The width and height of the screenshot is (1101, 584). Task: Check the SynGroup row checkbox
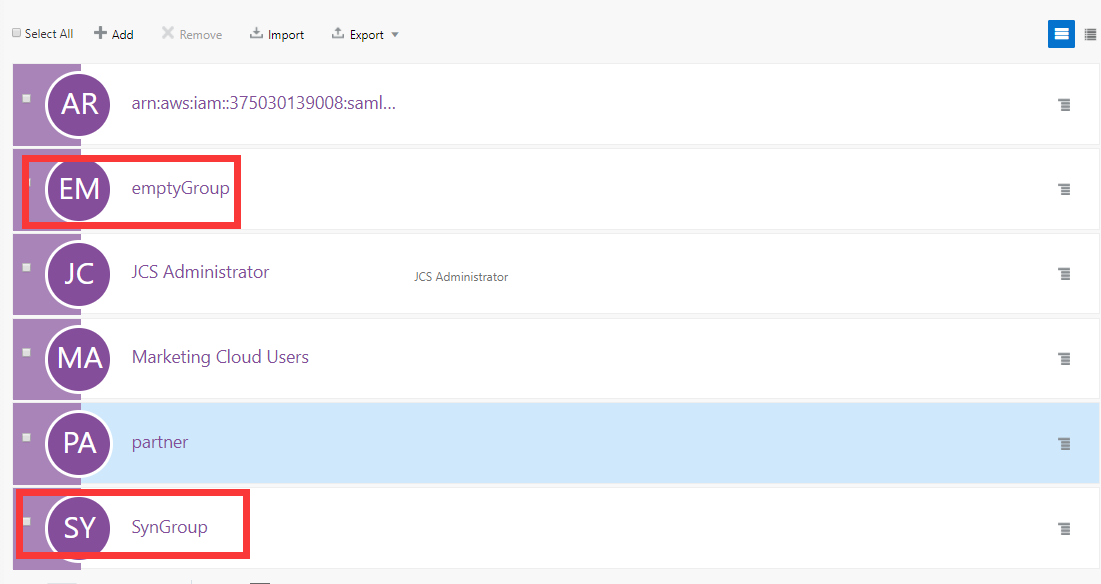coord(27,522)
